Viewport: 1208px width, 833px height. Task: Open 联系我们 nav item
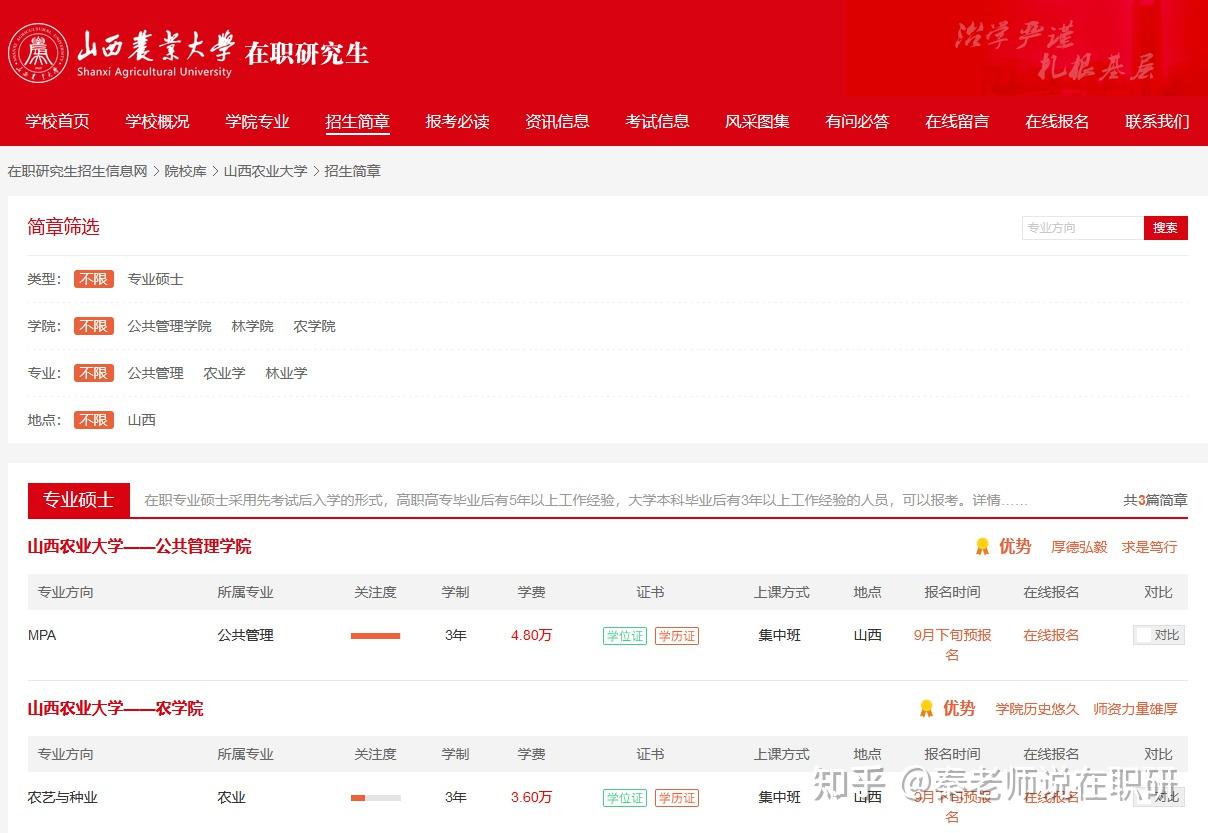pos(1157,121)
